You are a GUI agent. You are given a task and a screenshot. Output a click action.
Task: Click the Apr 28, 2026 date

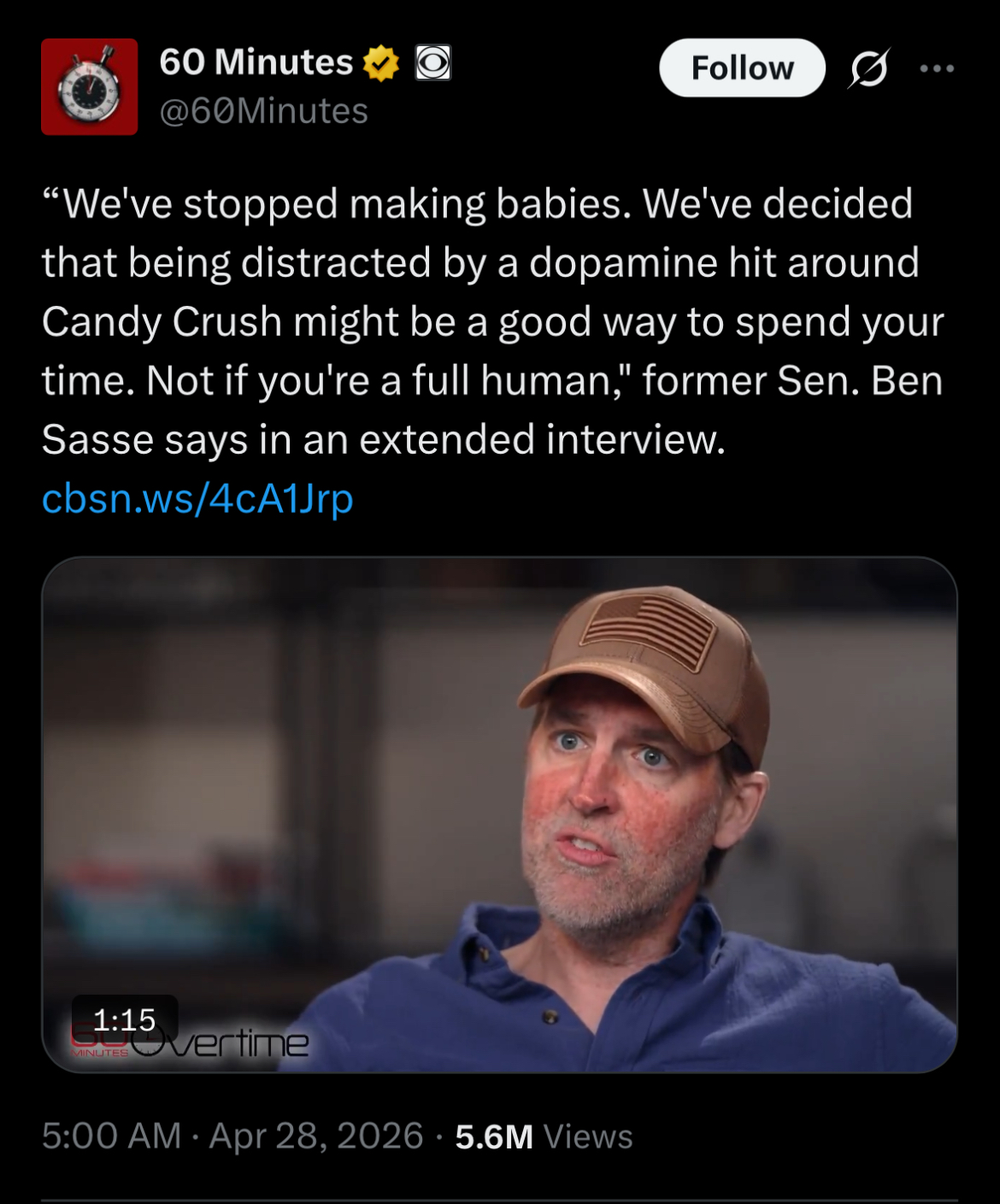(316, 1136)
